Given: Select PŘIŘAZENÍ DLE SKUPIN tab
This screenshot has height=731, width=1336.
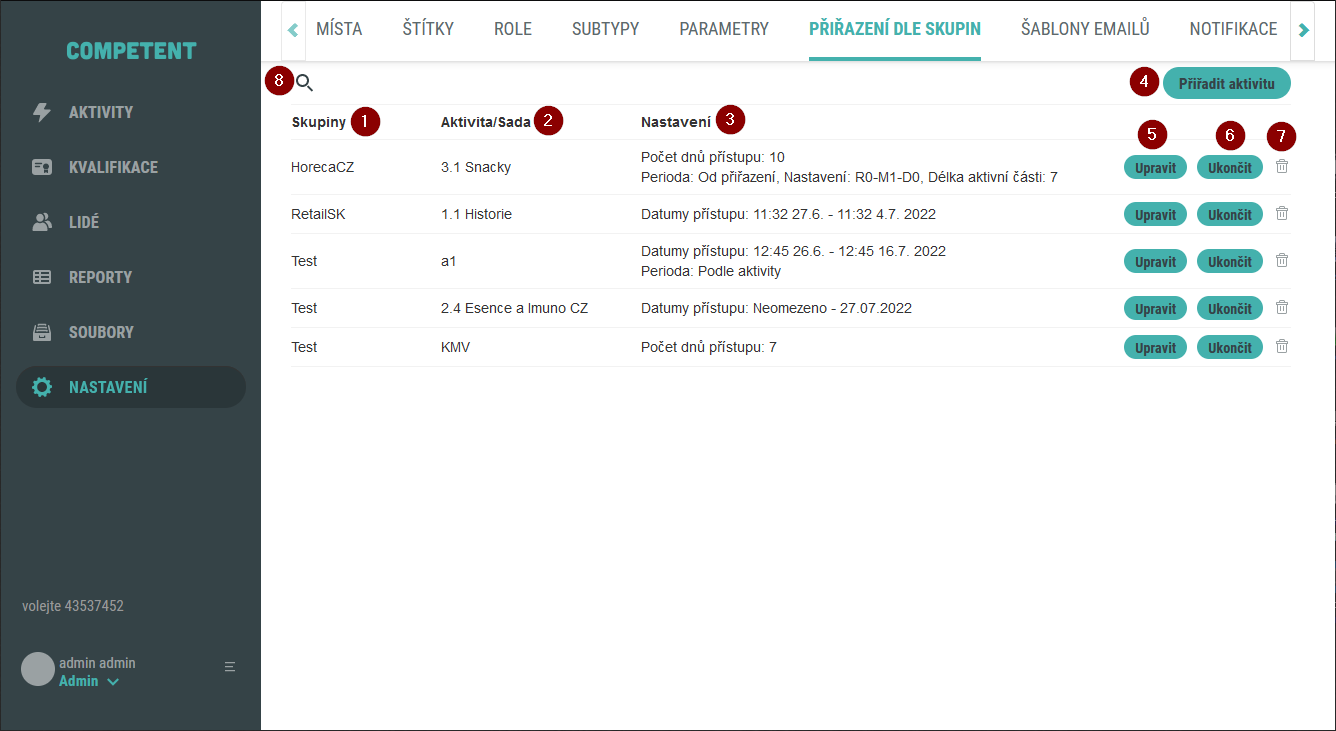Looking at the screenshot, I should (895, 29).
